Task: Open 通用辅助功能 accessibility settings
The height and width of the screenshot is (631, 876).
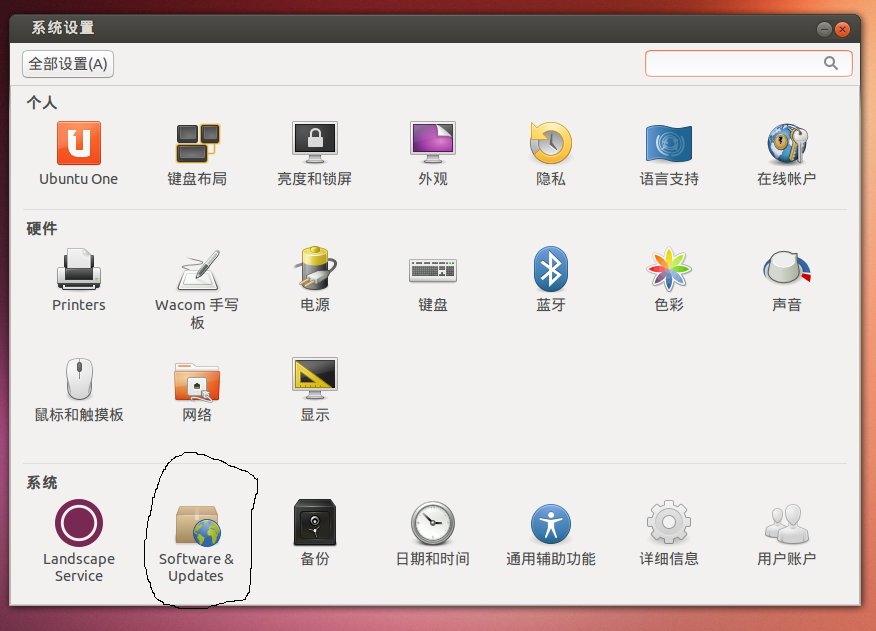Action: click(x=551, y=533)
